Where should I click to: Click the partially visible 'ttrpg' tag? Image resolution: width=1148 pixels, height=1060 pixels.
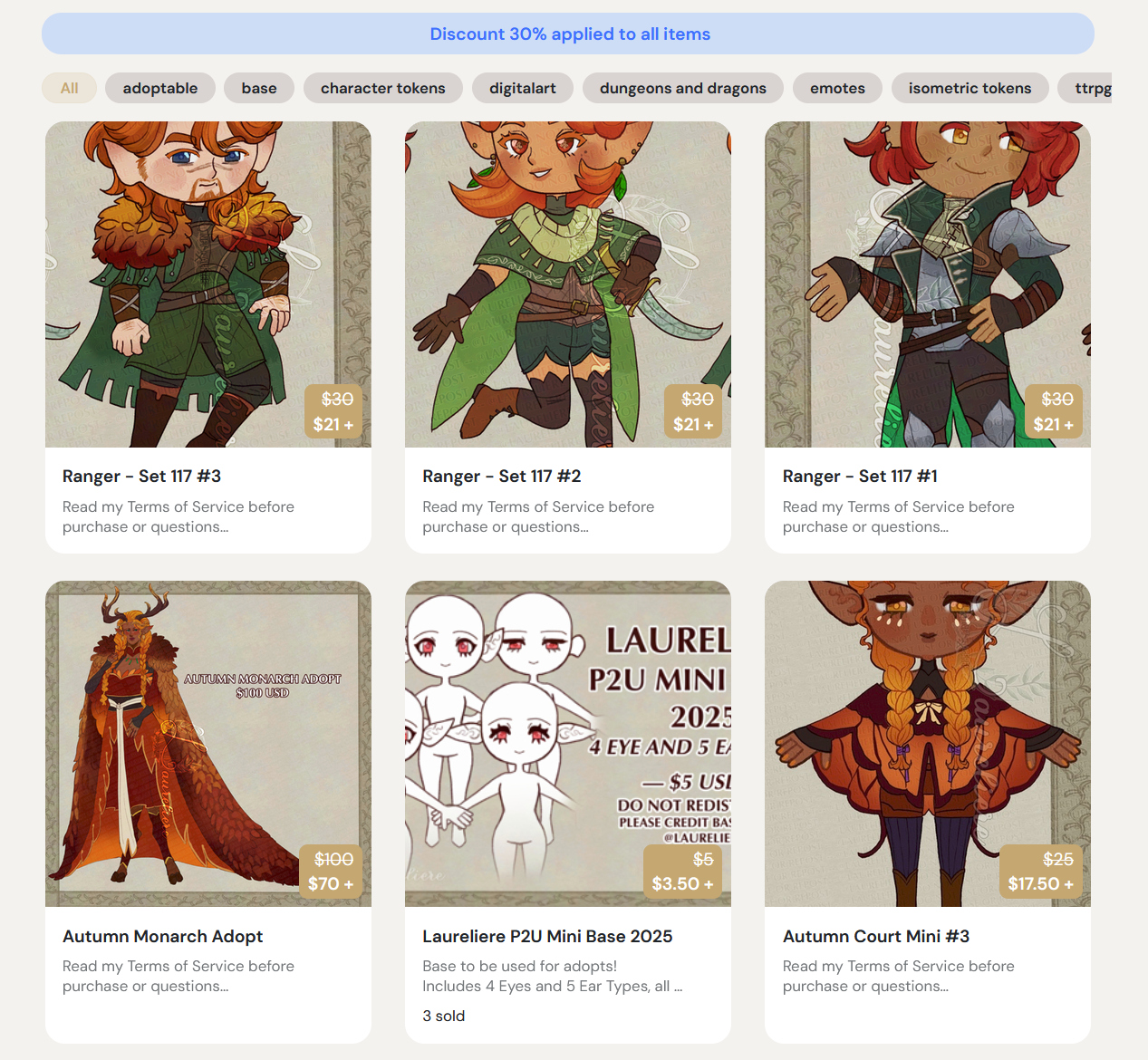(x=1091, y=88)
